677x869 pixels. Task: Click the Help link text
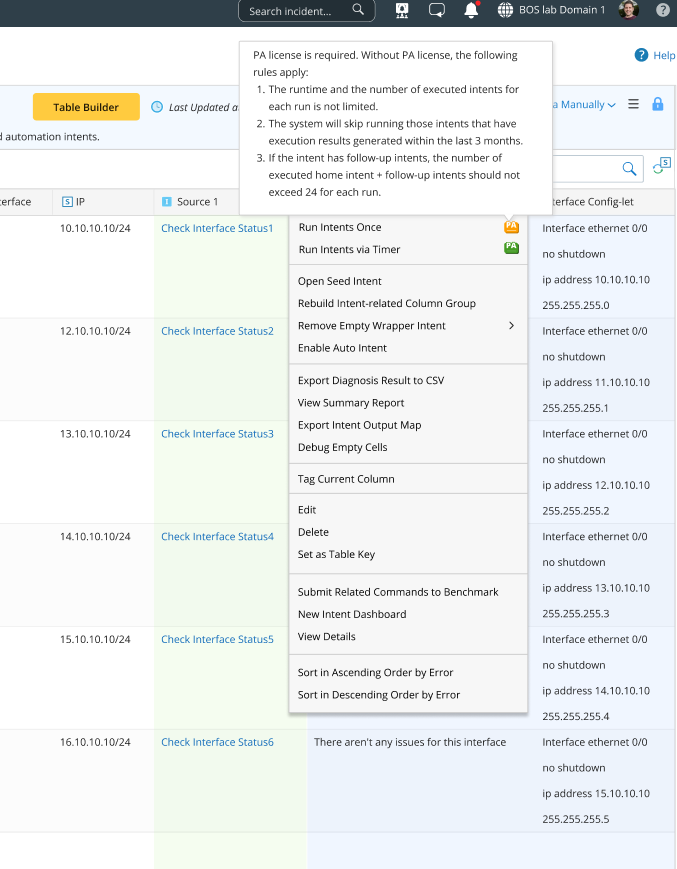click(x=664, y=55)
